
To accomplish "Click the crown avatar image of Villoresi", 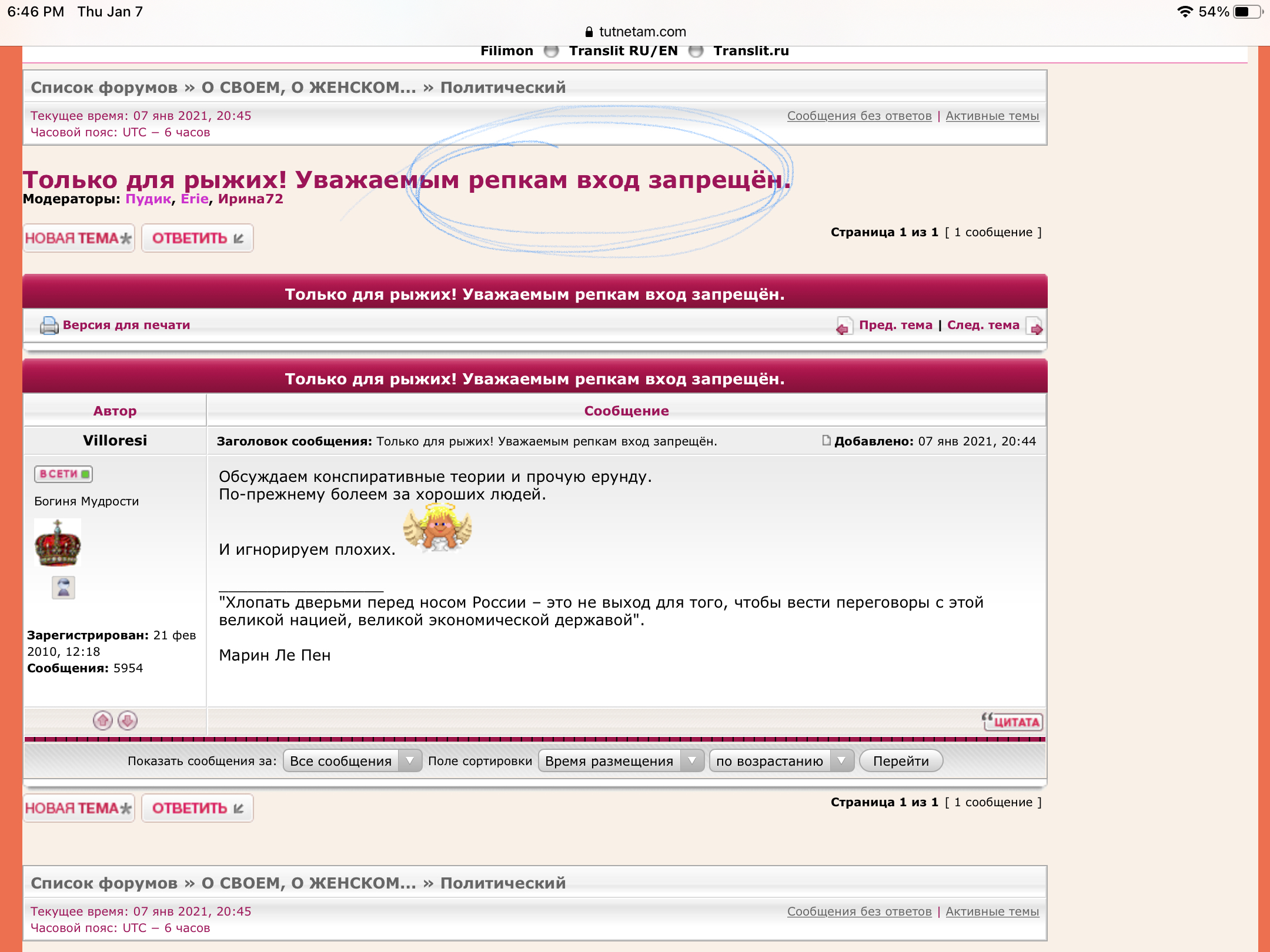I will tap(58, 544).
